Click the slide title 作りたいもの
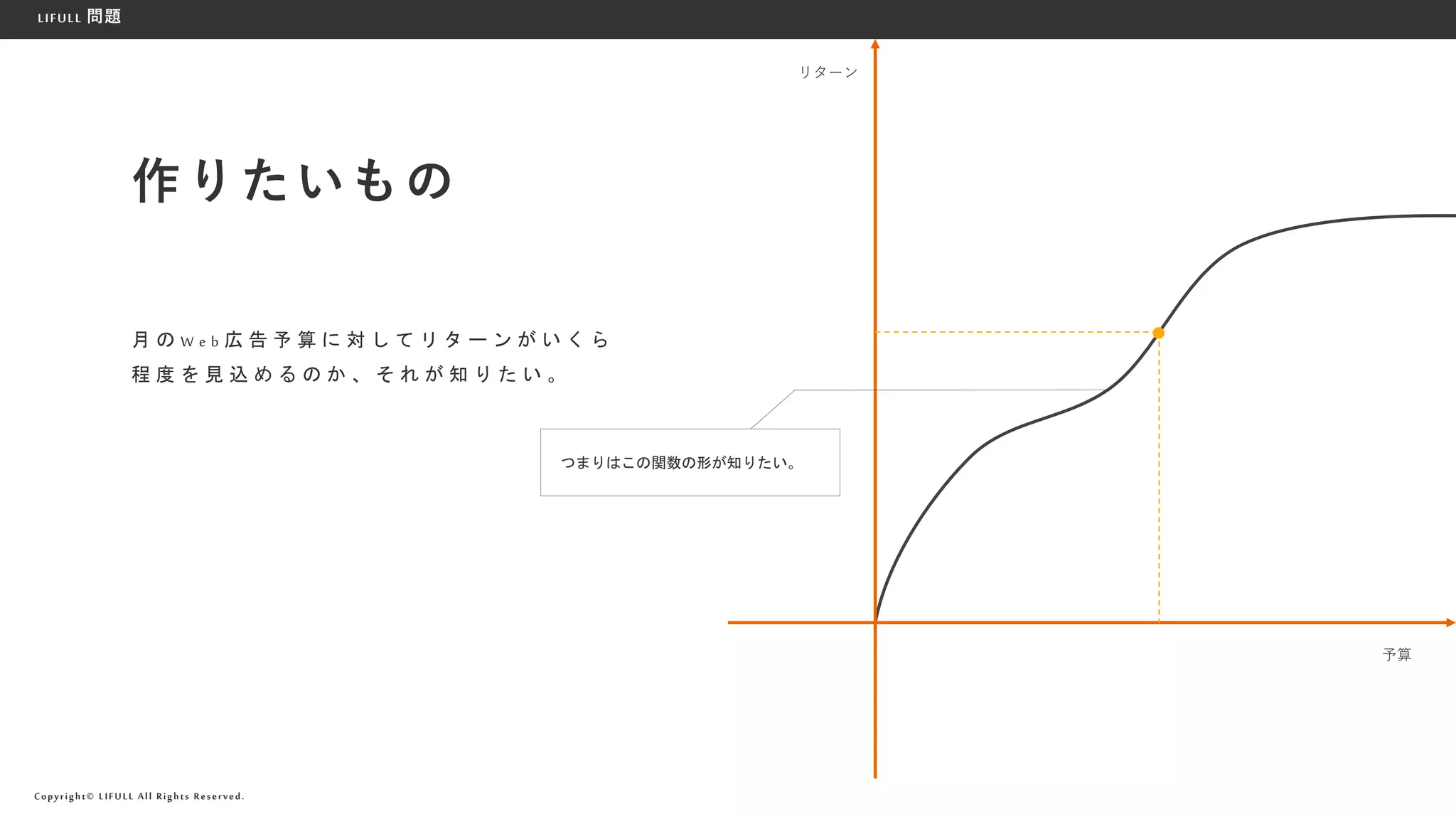The image size is (1456, 819). tap(293, 180)
